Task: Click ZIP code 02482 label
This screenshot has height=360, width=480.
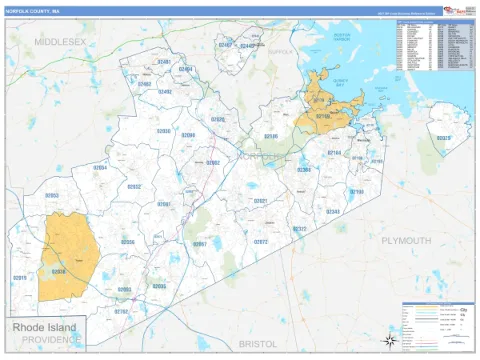Action: (144, 84)
